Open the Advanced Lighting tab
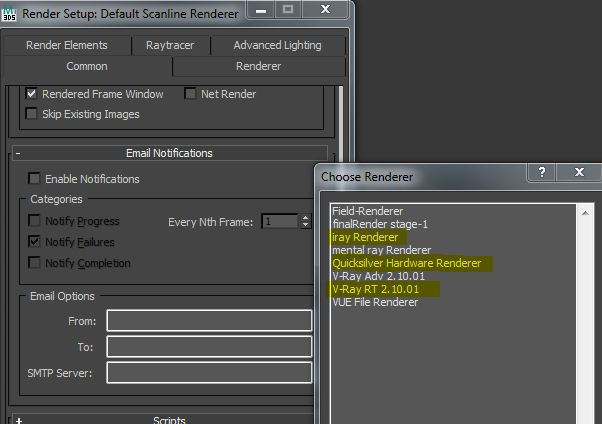The height and width of the screenshot is (424, 602). tap(278, 45)
